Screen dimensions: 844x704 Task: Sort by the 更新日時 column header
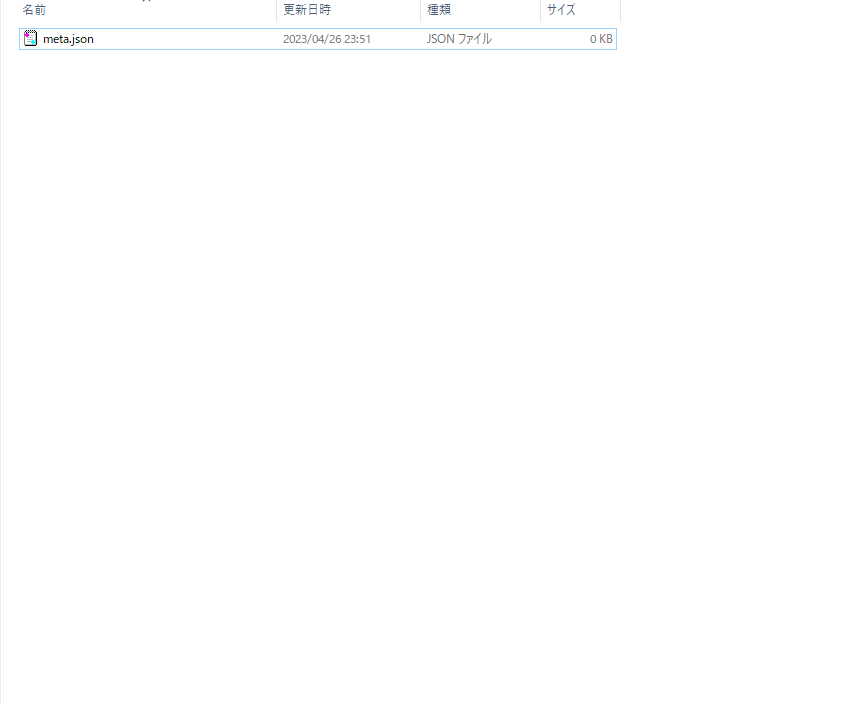[x=307, y=10]
